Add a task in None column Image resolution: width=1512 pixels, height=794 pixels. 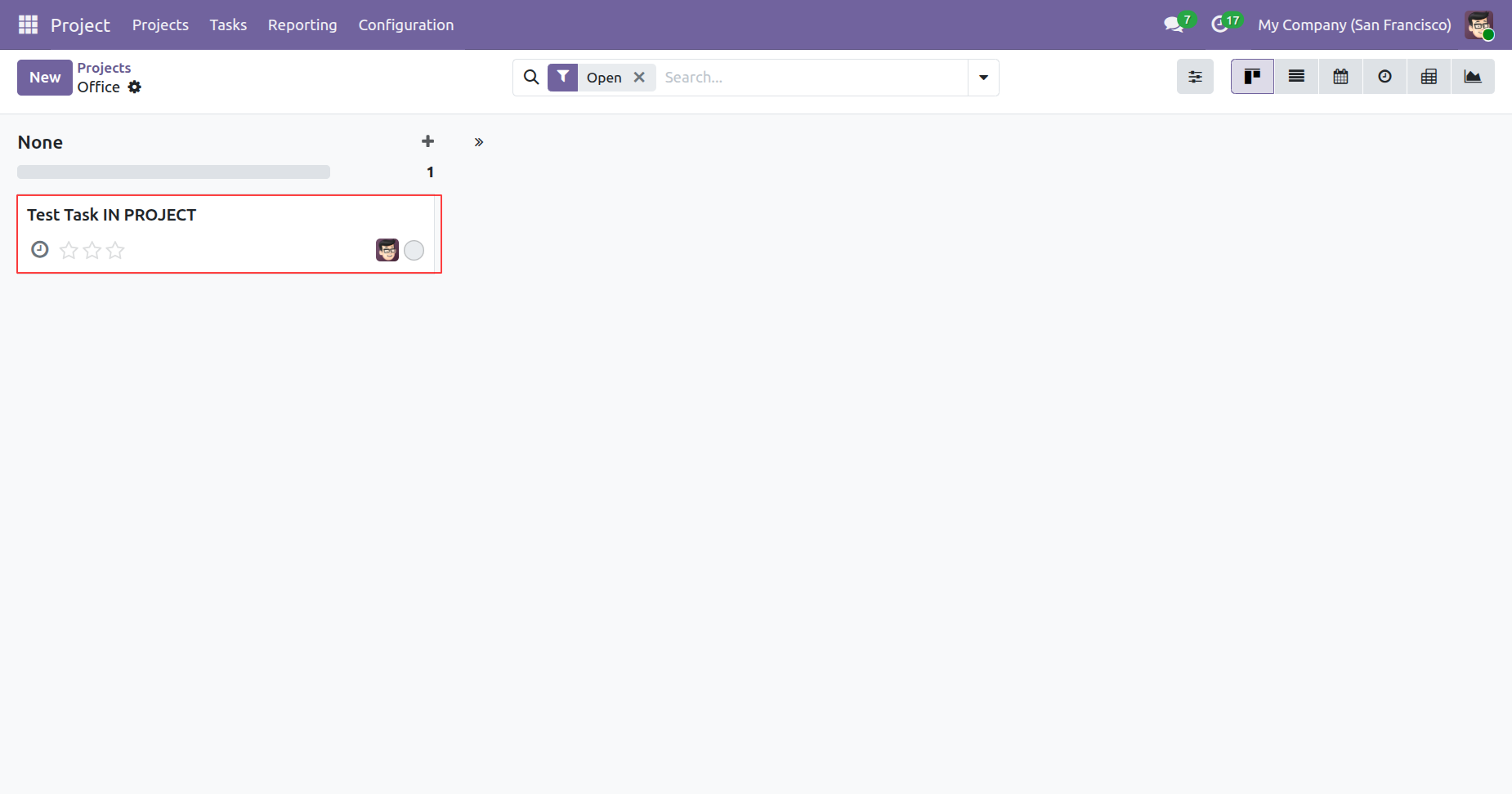427,141
